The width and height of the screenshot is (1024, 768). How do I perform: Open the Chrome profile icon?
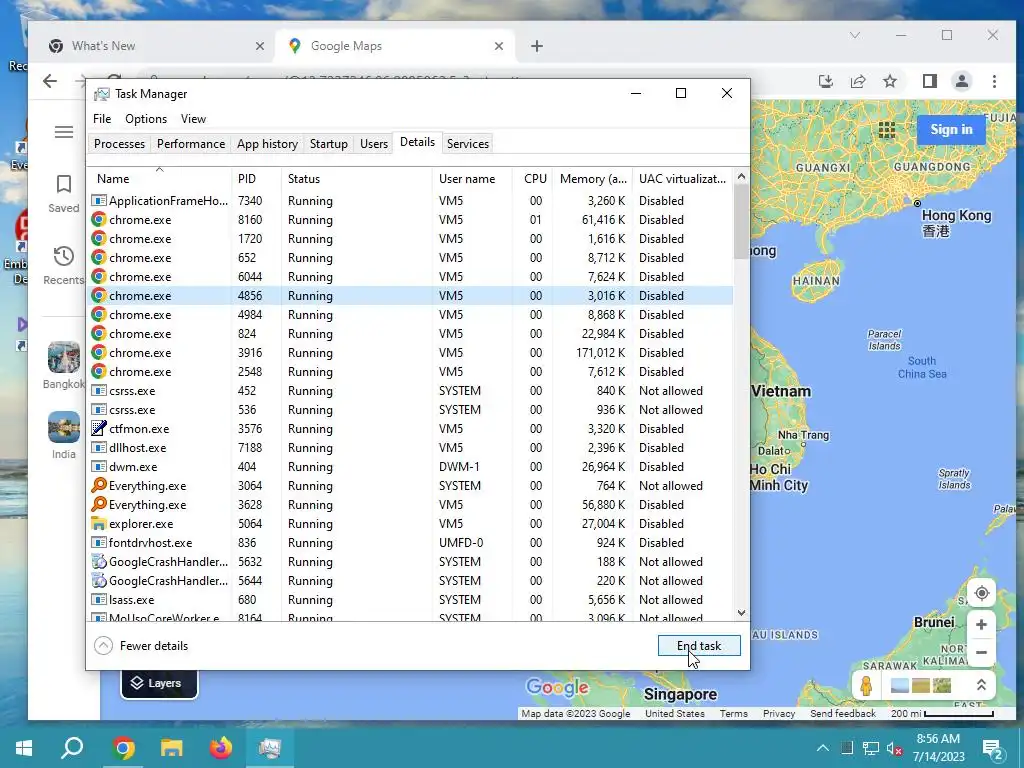point(962,81)
